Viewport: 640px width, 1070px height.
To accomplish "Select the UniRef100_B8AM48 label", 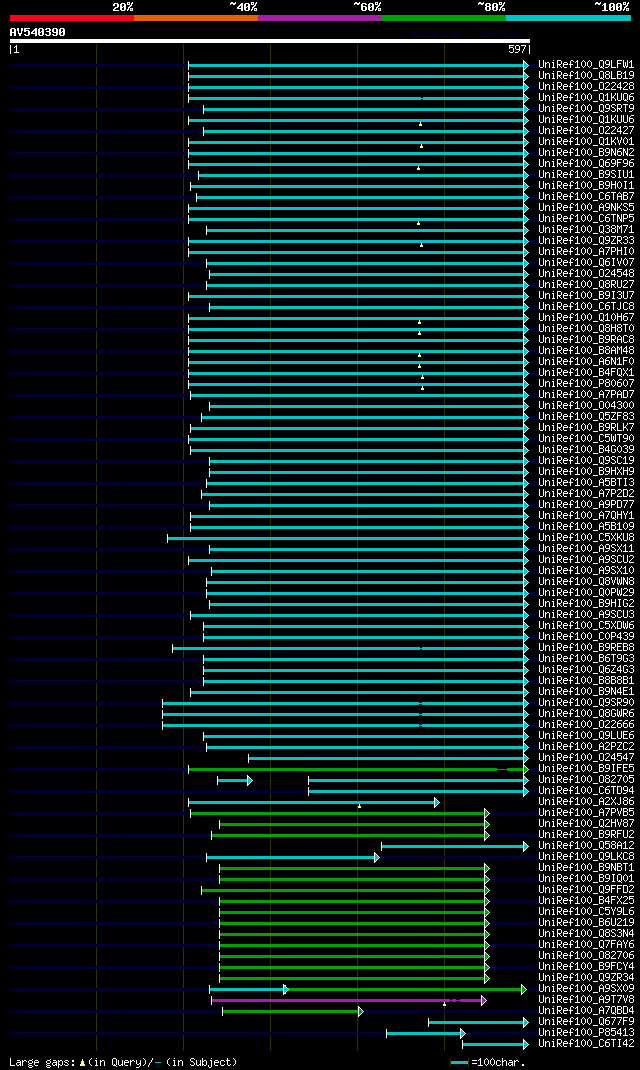I will (x=586, y=351).
